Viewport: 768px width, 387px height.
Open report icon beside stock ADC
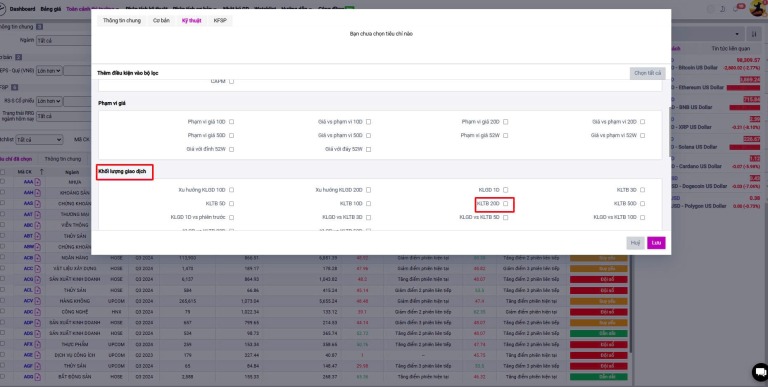click(x=38, y=312)
